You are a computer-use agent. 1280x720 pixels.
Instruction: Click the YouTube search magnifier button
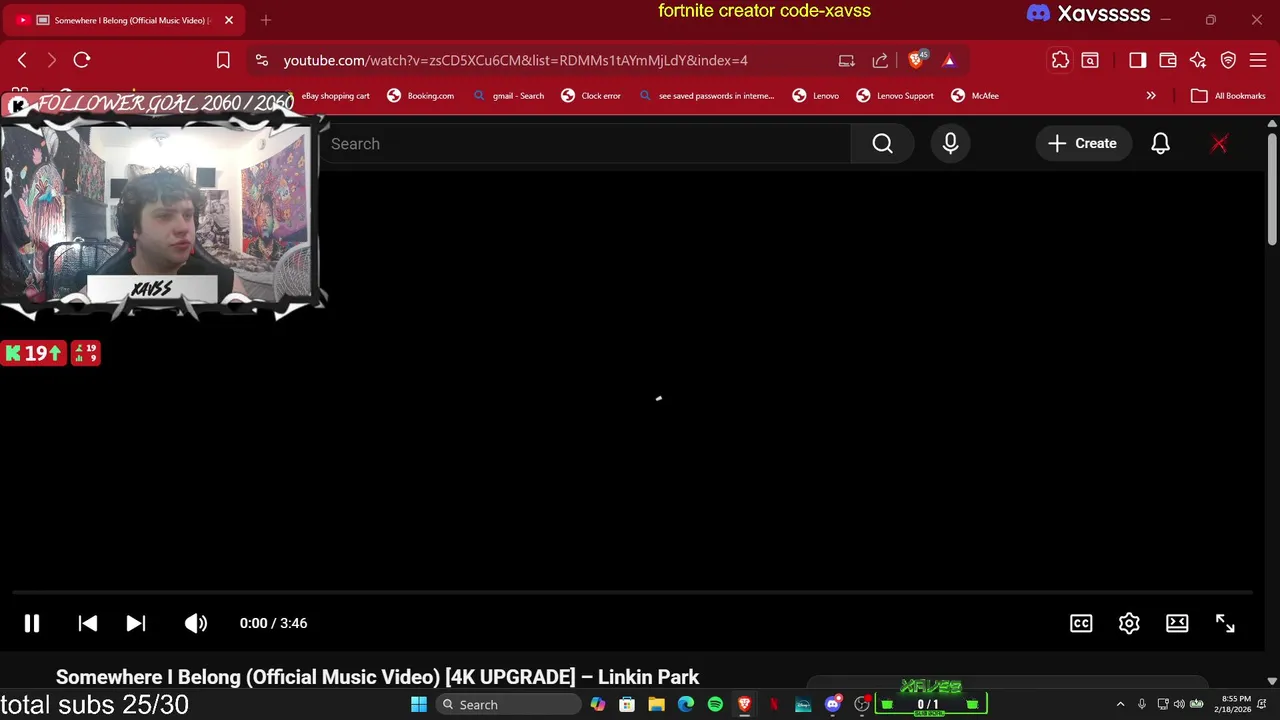click(x=882, y=144)
